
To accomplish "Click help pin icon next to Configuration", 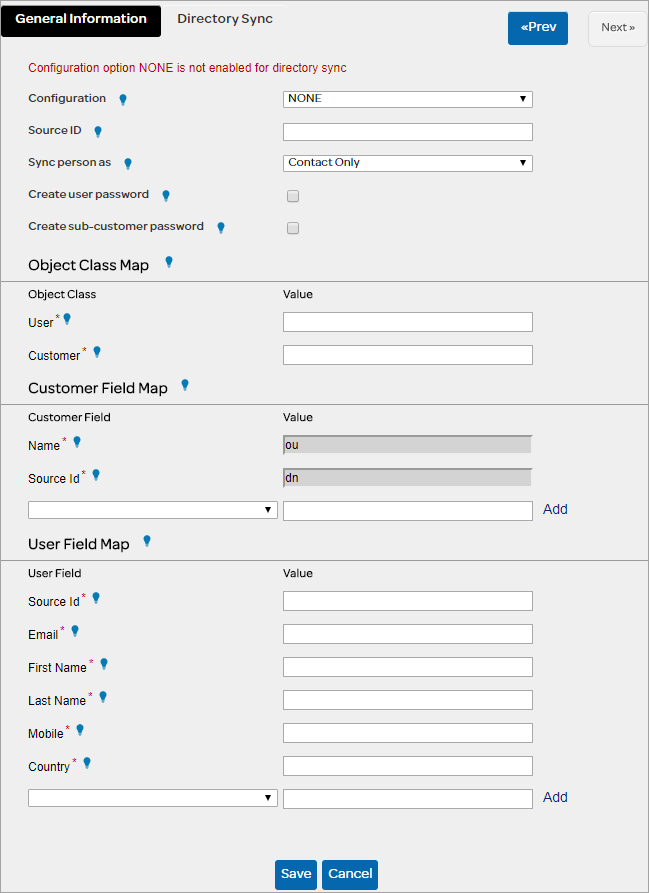I will click(x=123, y=99).
